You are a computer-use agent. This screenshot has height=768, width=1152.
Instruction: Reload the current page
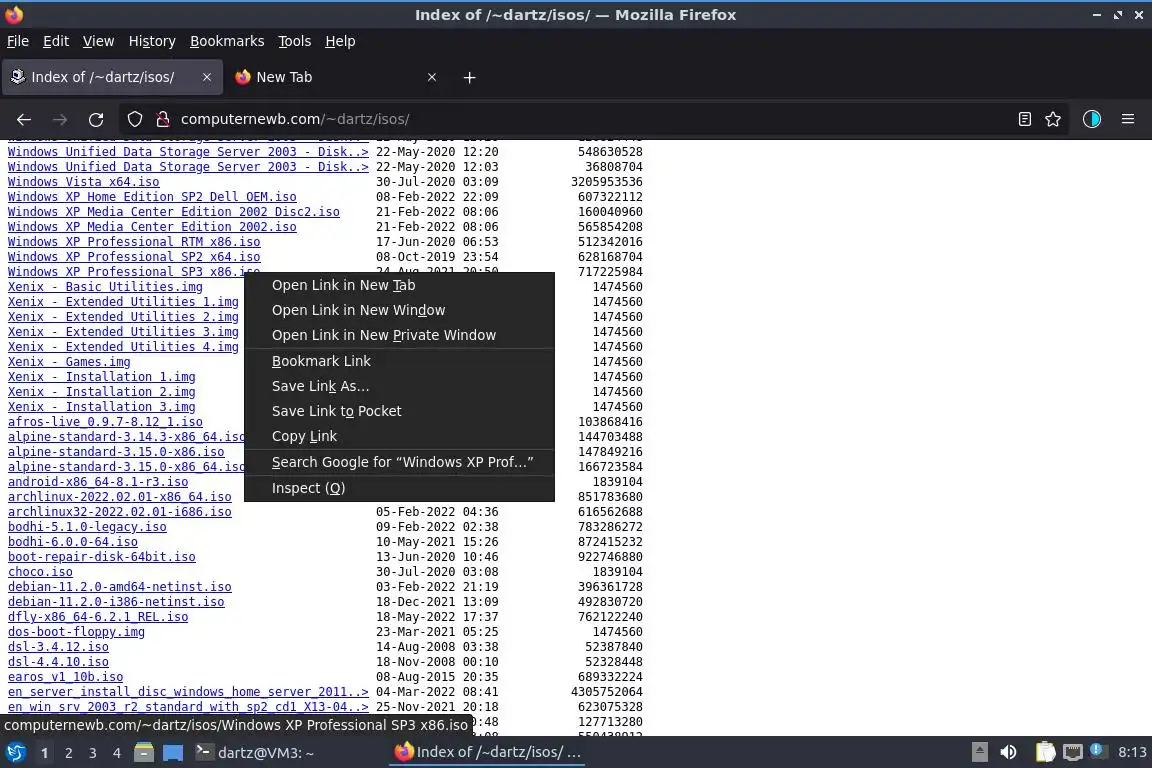[96, 119]
